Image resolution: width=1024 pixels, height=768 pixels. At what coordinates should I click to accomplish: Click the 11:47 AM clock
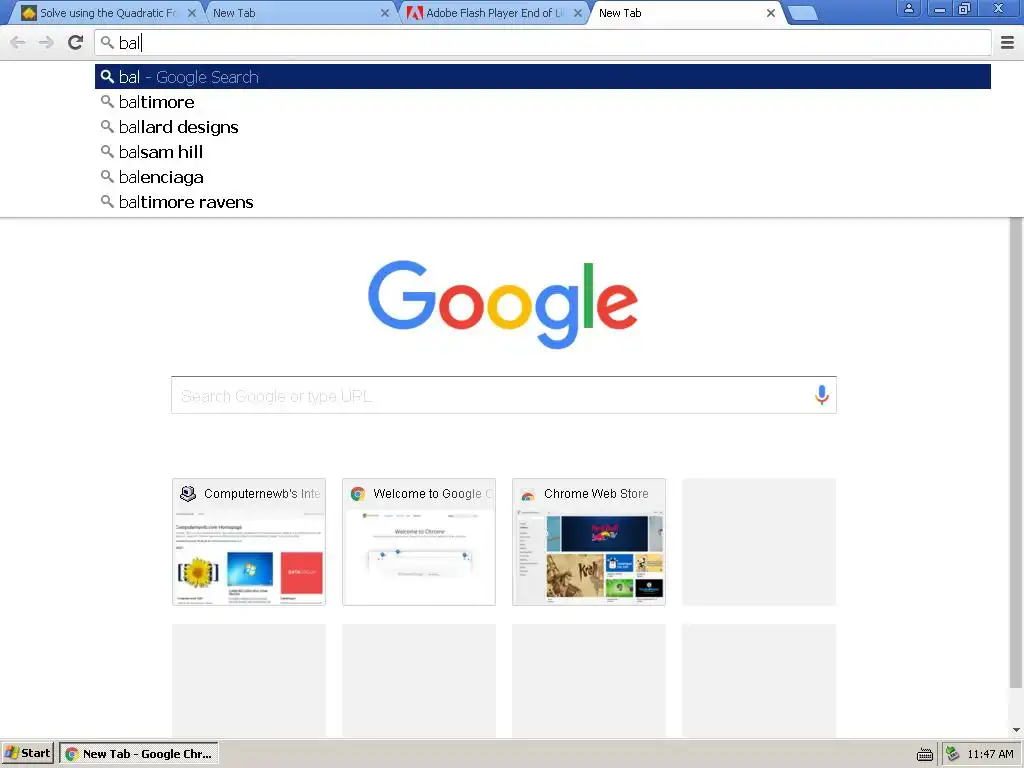pyautogui.click(x=990, y=754)
